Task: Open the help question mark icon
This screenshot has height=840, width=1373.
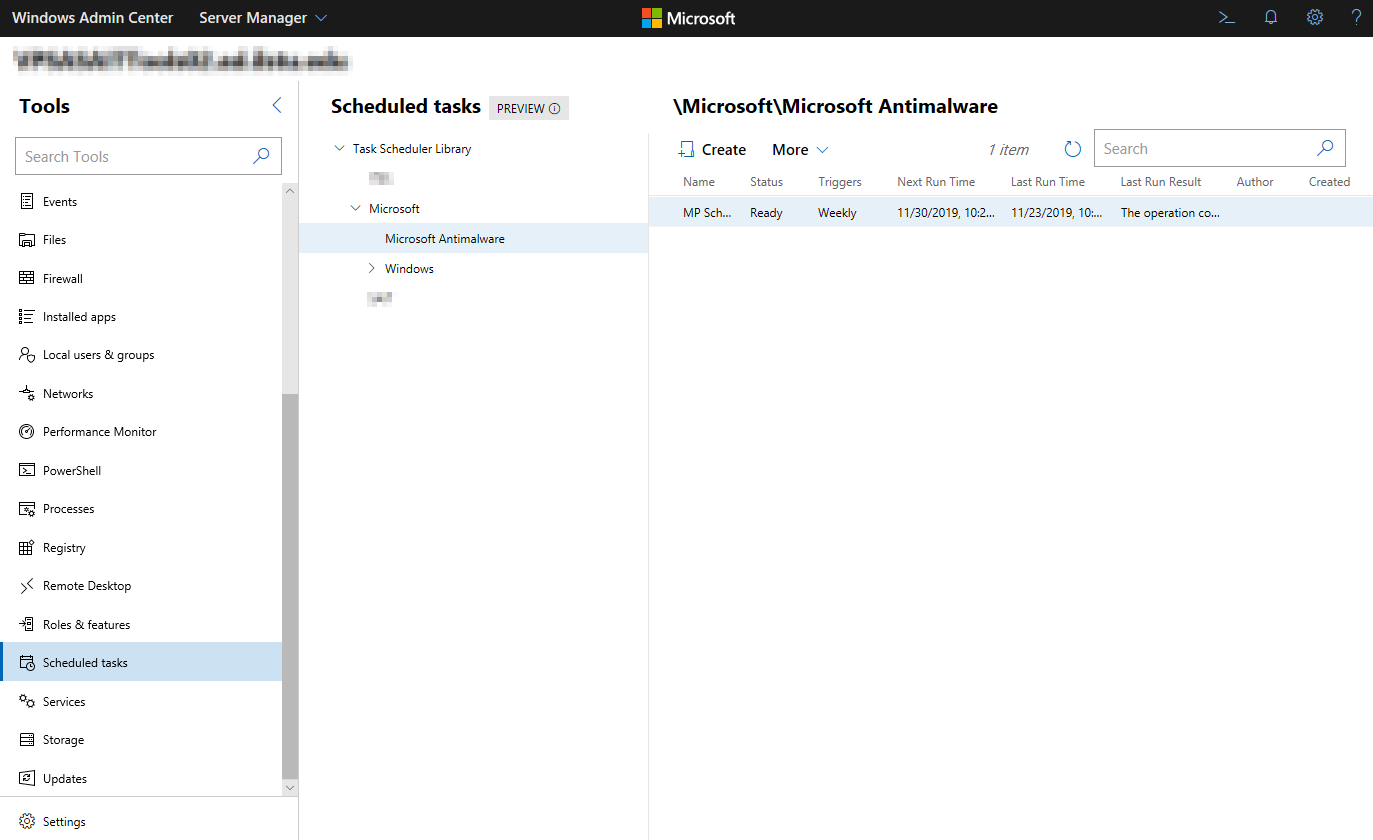Action: tap(1356, 17)
